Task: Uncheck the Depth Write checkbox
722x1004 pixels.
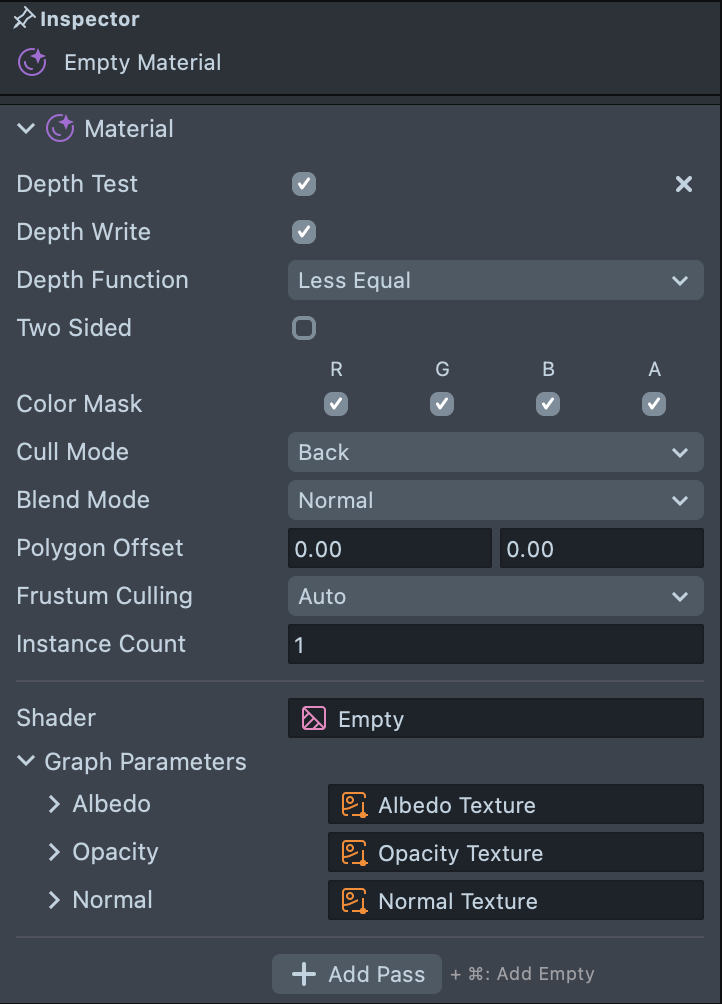Action: click(304, 232)
